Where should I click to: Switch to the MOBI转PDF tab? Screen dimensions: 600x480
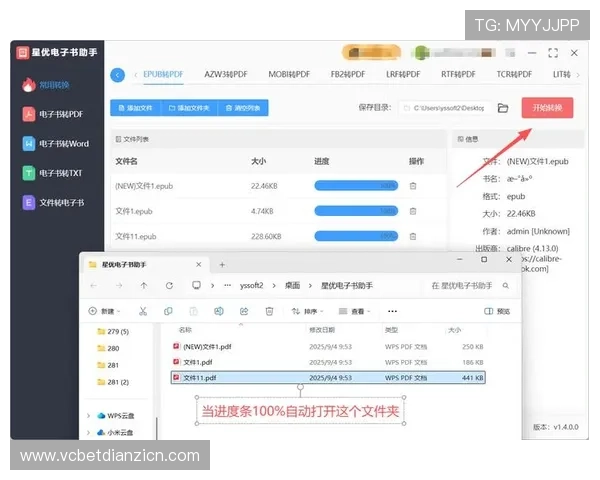tap(289, 74)
